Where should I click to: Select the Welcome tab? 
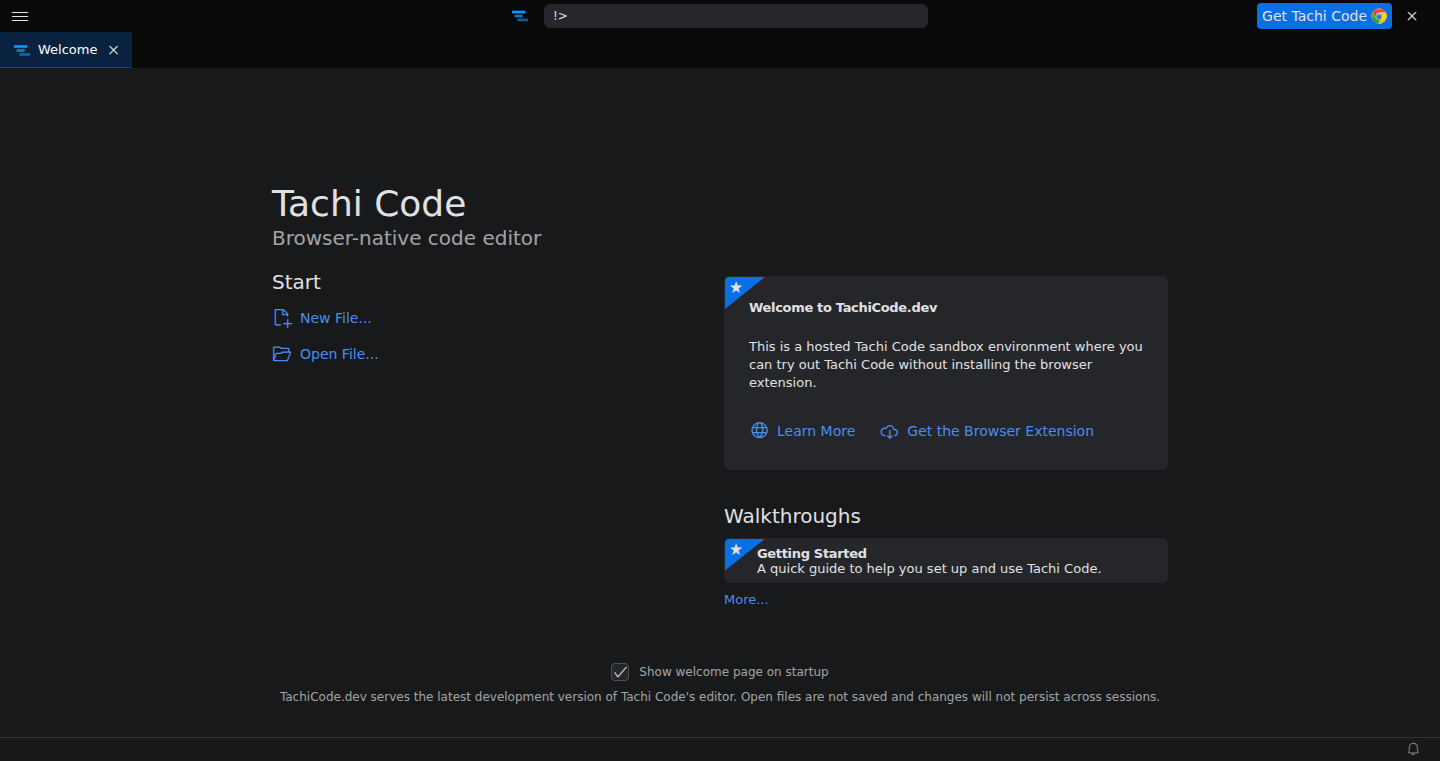(66, 50)
